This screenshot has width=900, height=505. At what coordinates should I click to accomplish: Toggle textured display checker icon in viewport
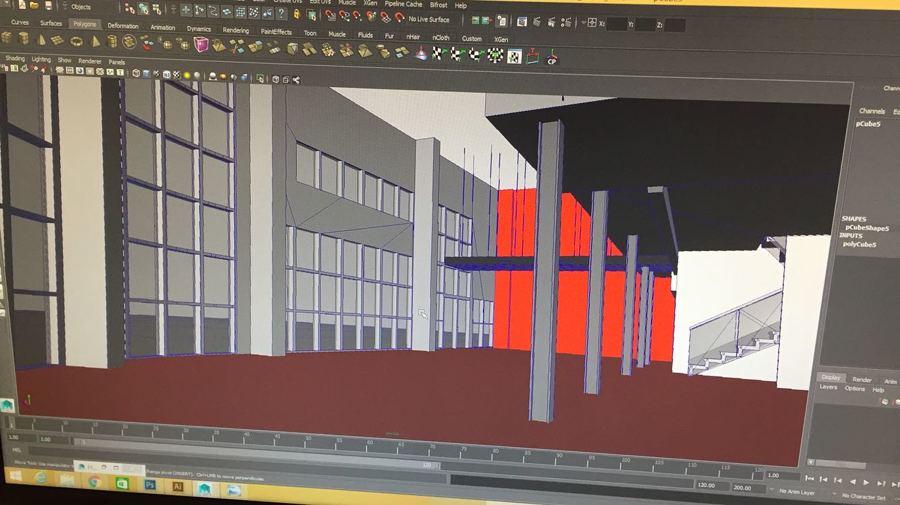(x=176, y=75)
